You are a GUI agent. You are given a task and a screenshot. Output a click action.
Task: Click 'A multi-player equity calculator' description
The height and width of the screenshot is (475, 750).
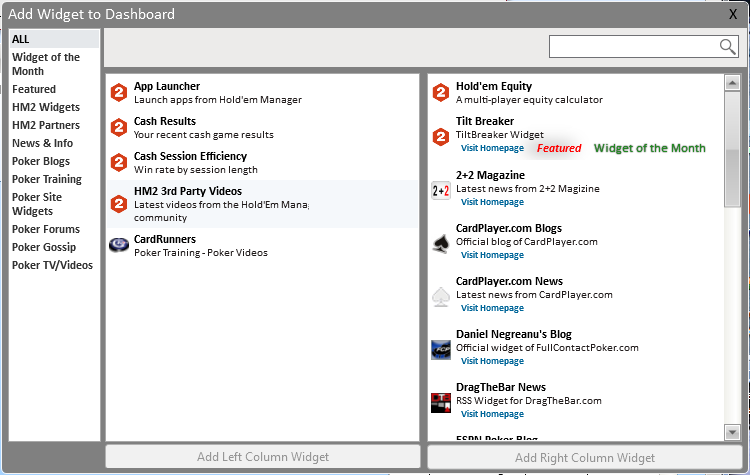tap(529, 100)
